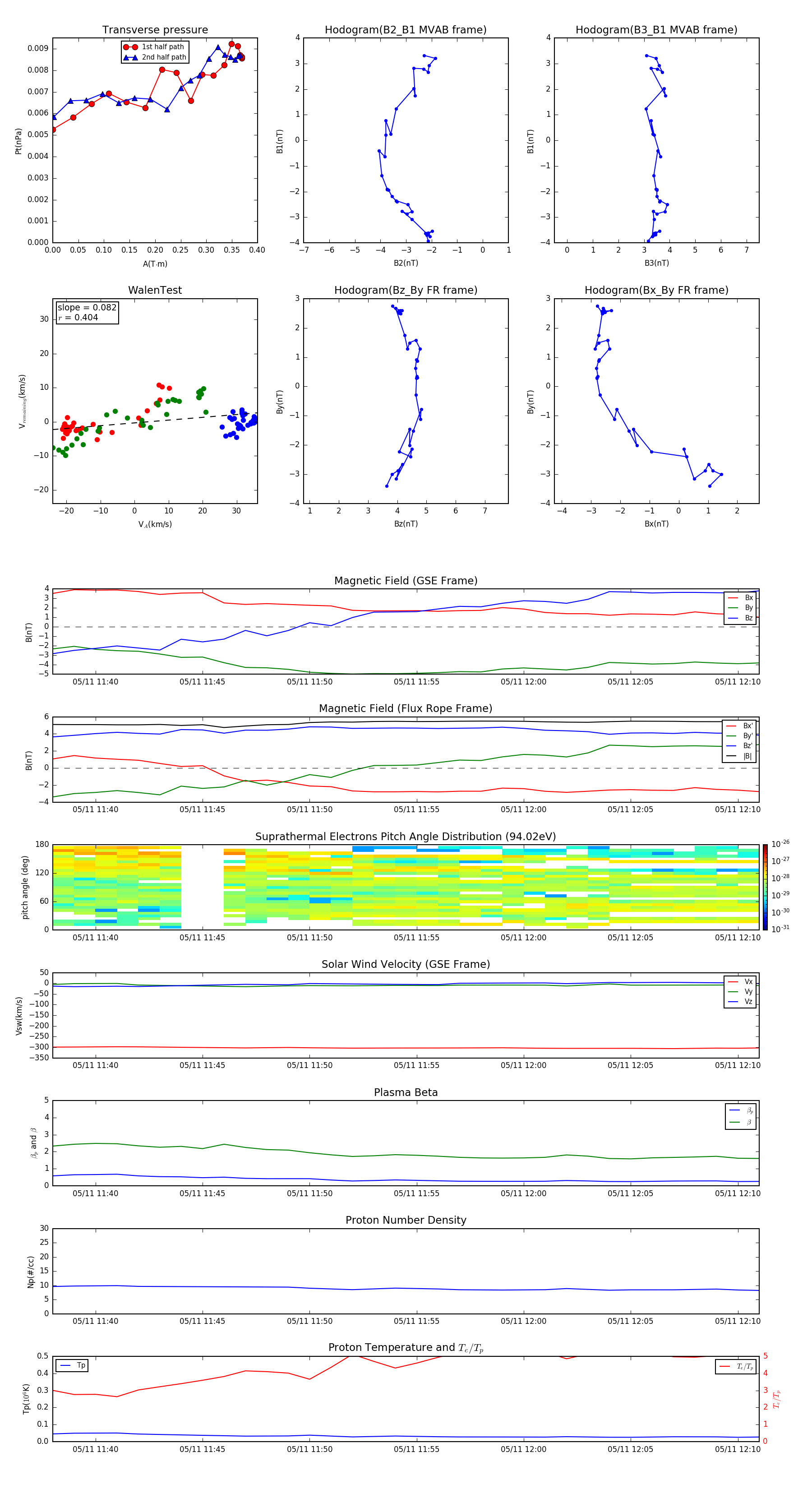The height and width of the screenshot is (1489, 812).
Task: Click the 'WalenTest' plot title
Action: 155,290
